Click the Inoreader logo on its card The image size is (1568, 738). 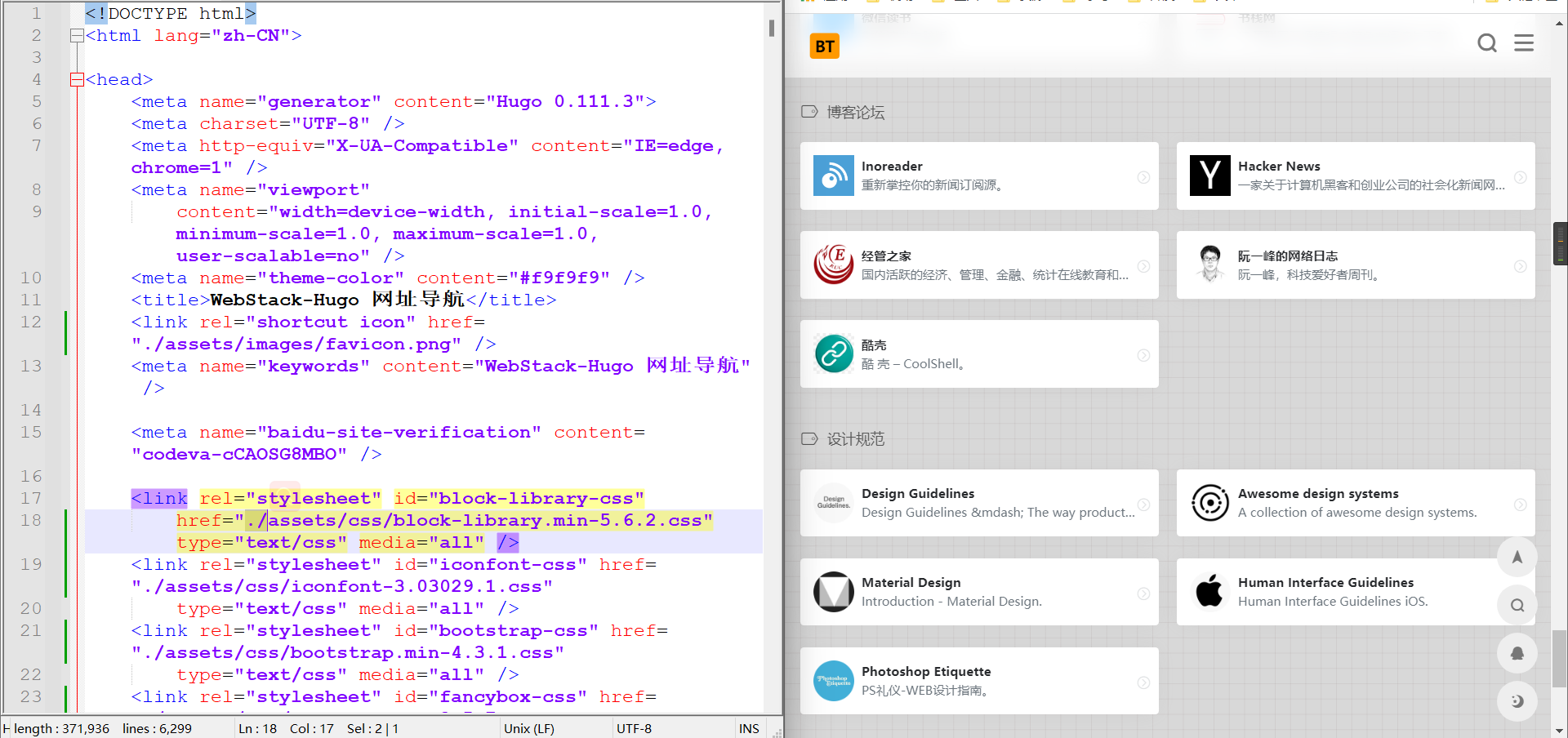click(x=834, y=176)
